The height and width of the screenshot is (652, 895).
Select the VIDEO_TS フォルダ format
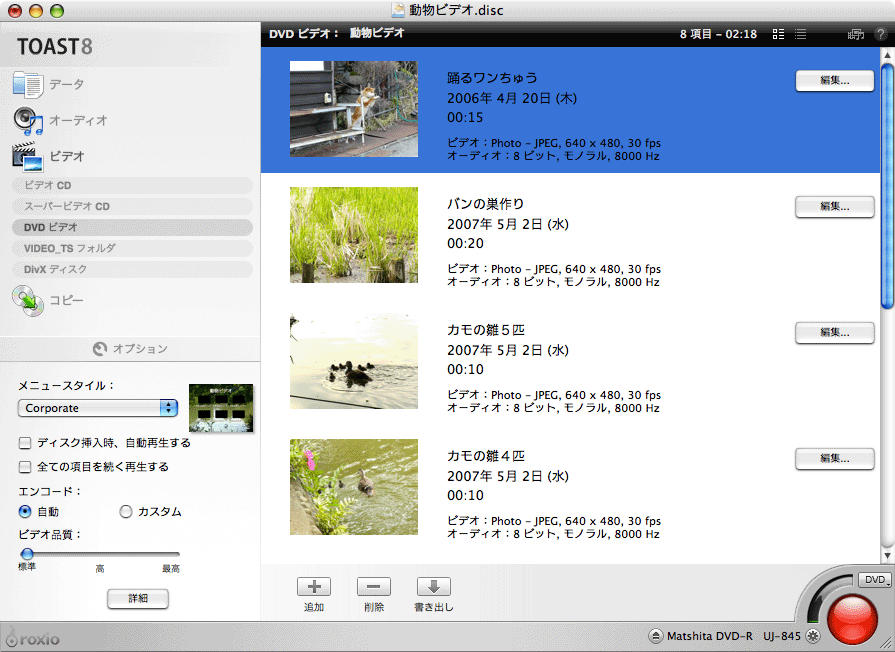pos(70,248)
